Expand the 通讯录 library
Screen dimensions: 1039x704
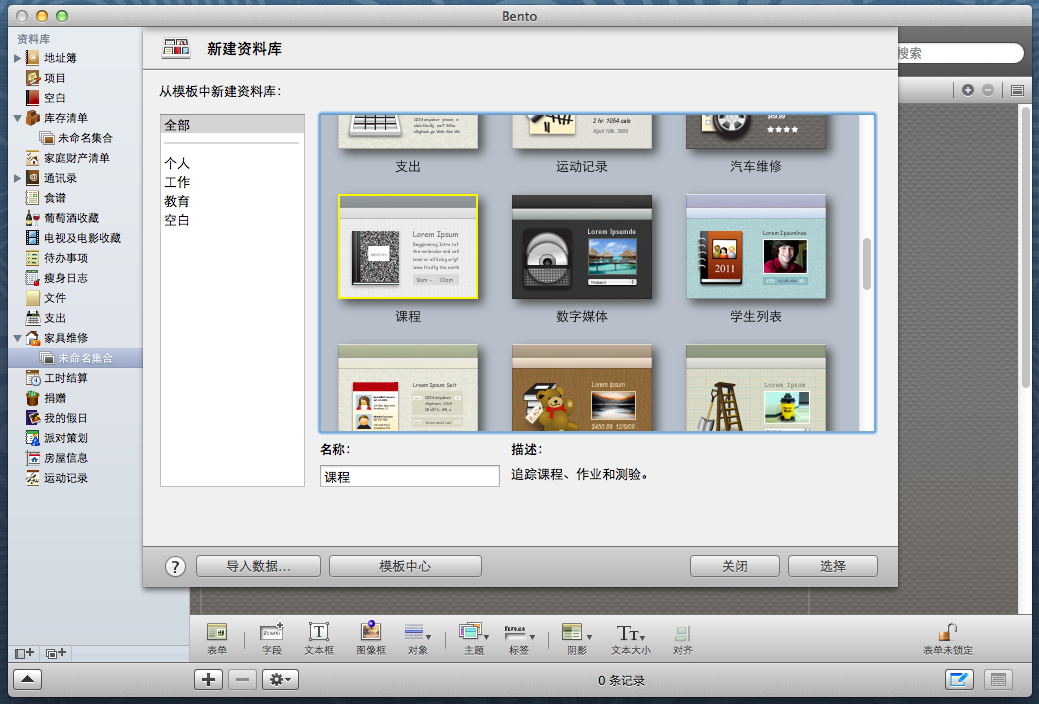[x=18, y=178]
